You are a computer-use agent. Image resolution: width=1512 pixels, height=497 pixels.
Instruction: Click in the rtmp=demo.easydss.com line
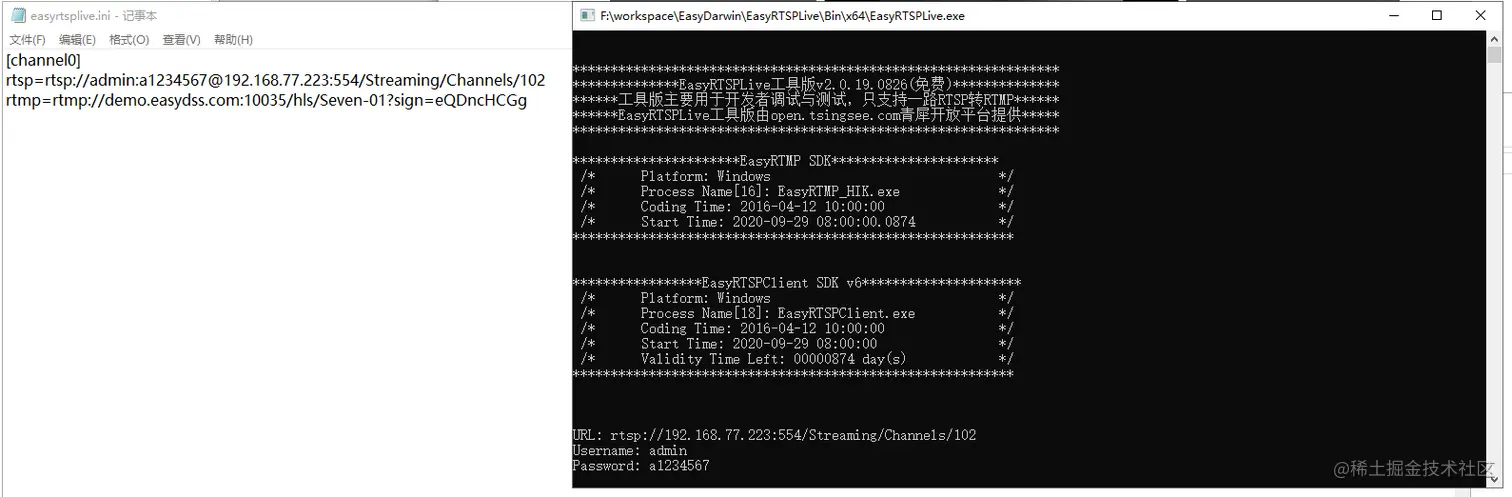pyautogui.click(x=266, y=100)
